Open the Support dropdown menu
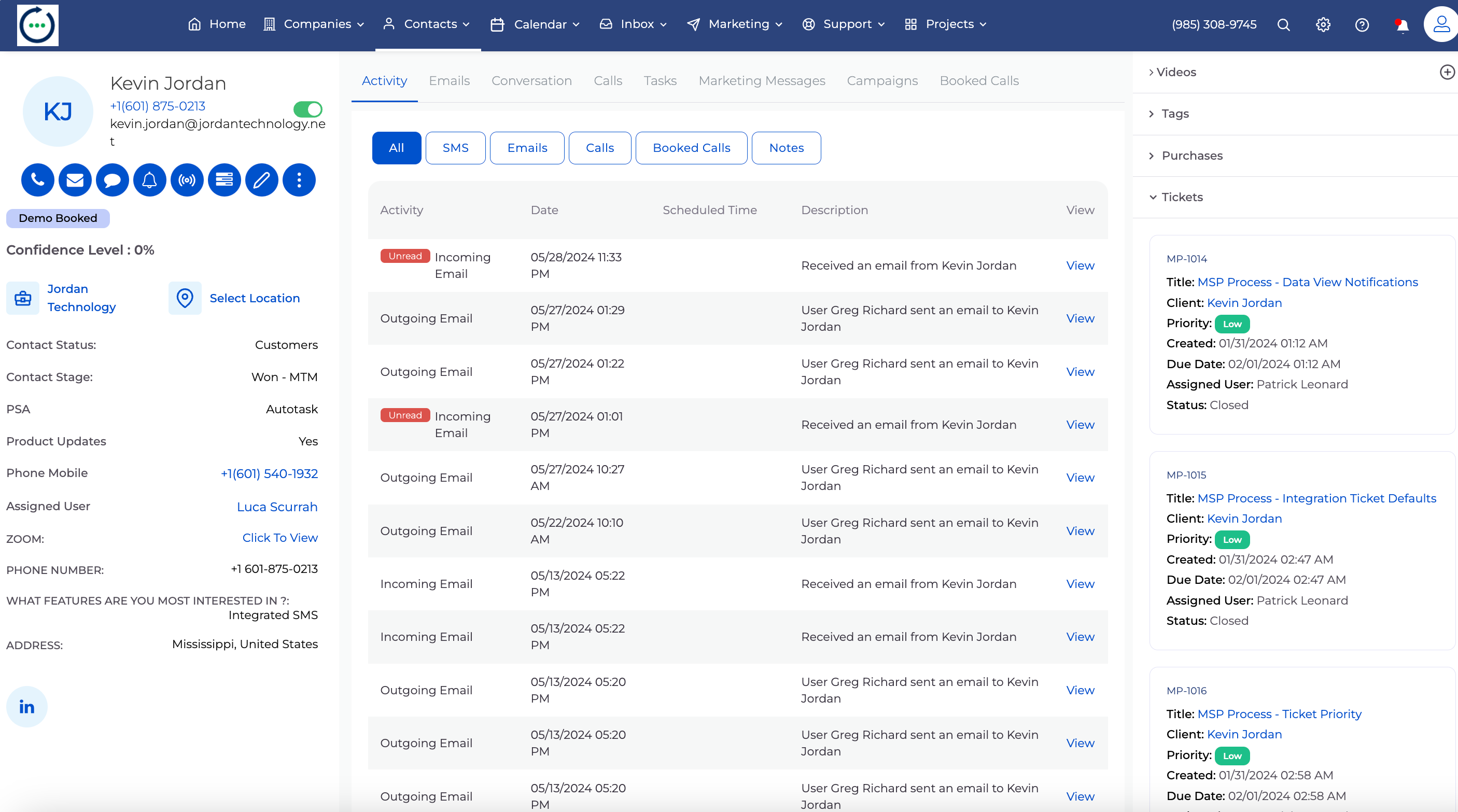The image size is (1458, 812). click(844, 24)
